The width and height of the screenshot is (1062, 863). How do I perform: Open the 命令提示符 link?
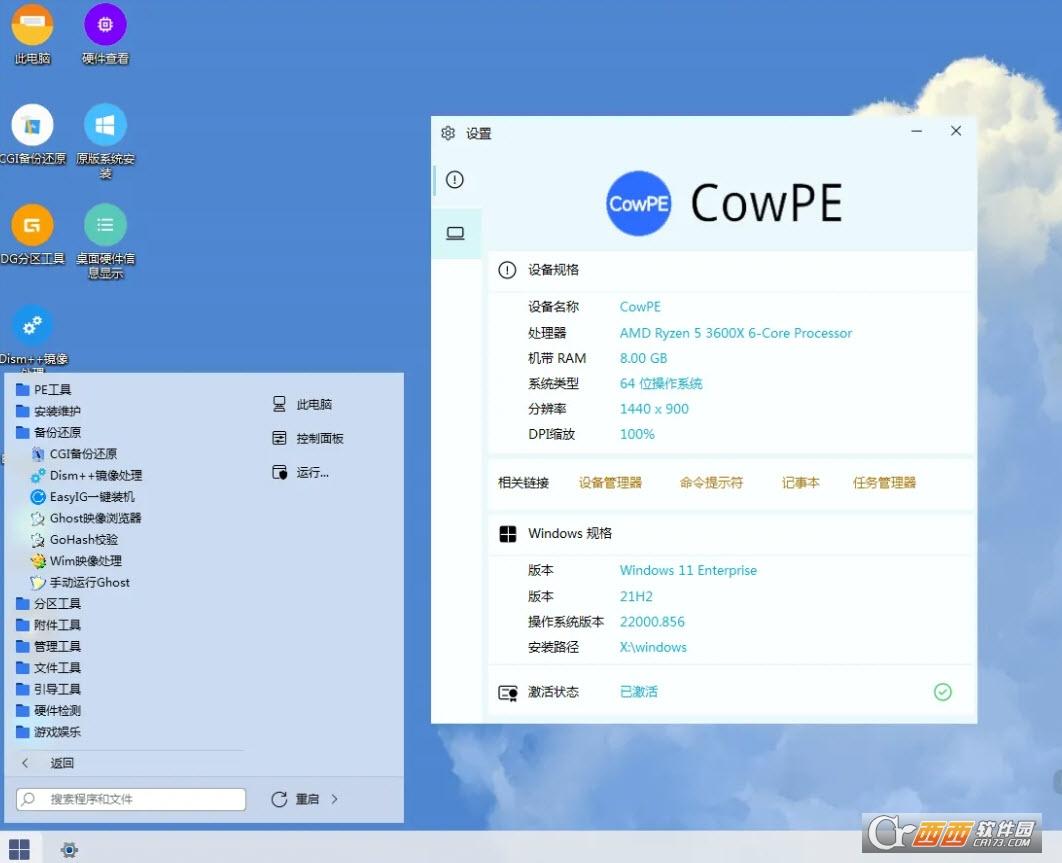pyautogui.click(x=711, y=483)
